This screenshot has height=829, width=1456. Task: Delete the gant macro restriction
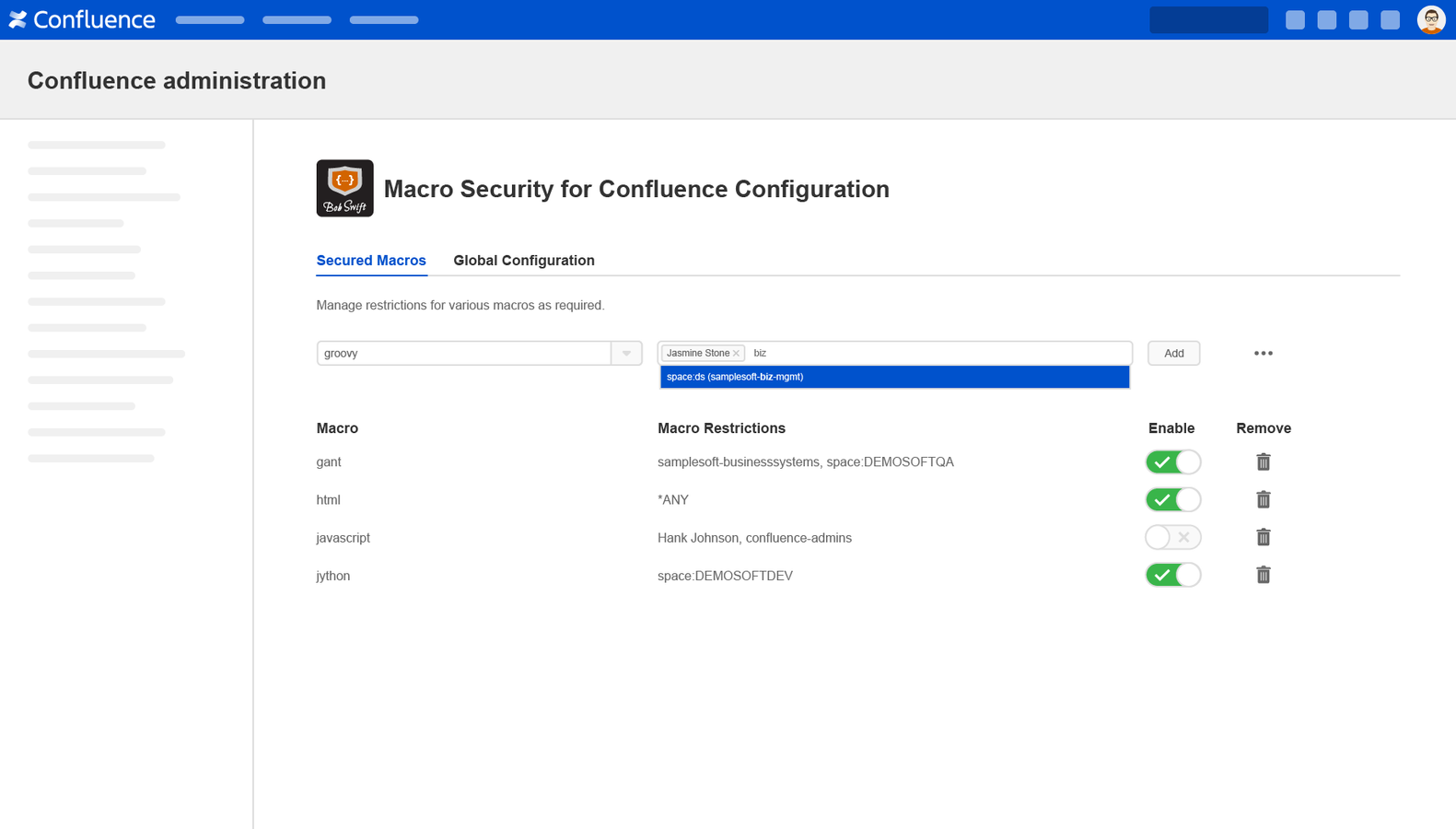[1264, 461]
